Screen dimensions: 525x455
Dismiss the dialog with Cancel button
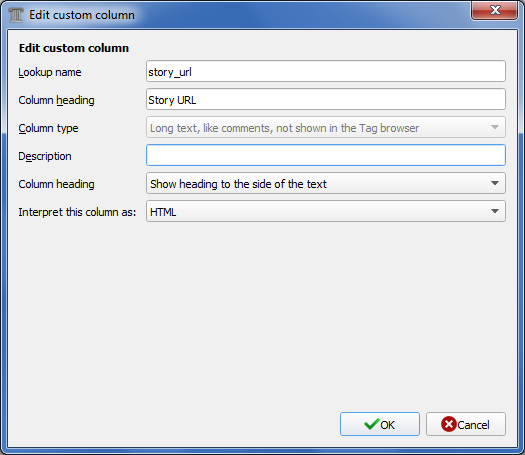click(x=466, y=424)
